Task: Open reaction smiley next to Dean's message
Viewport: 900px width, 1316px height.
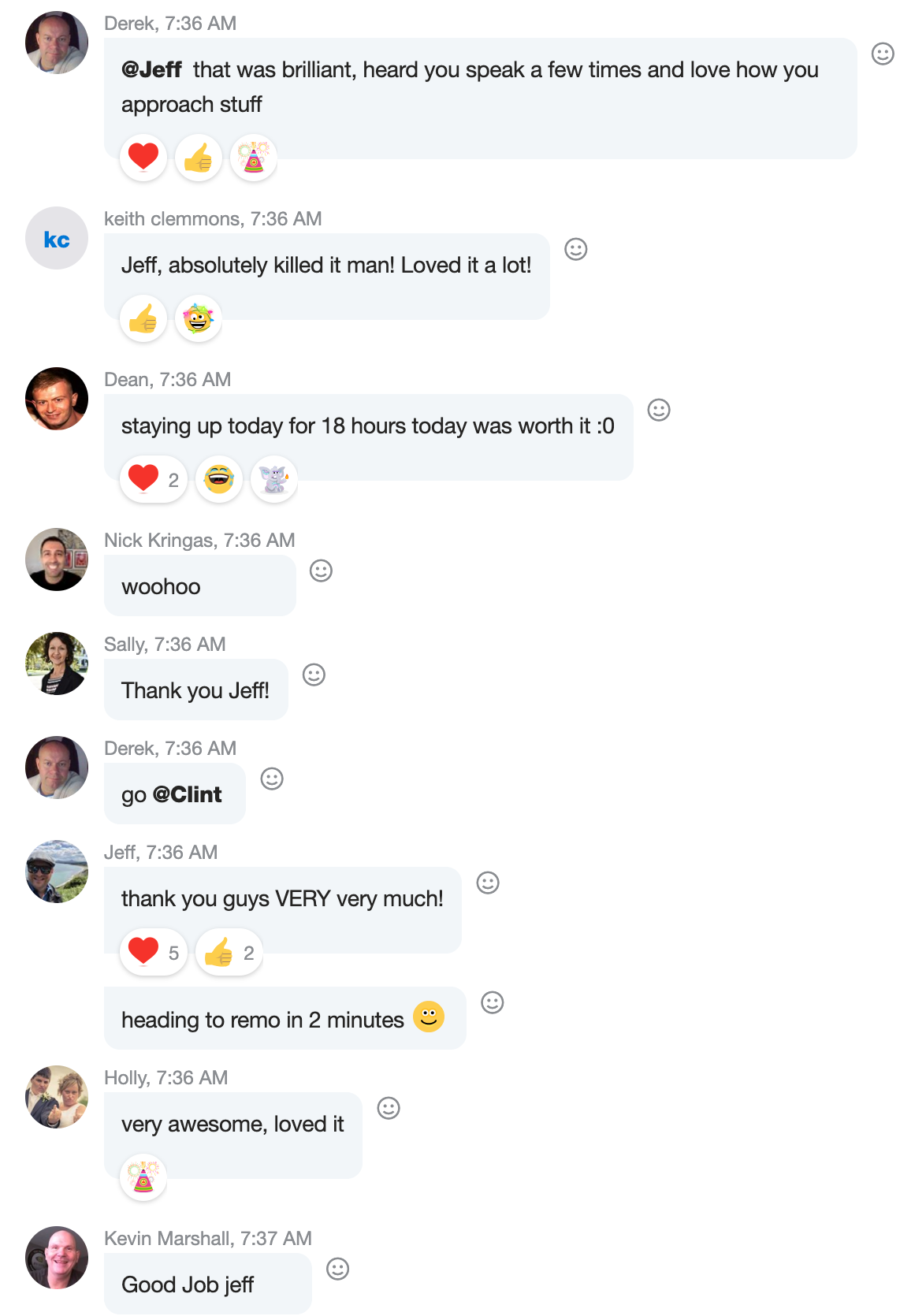Action: [659, 410]
